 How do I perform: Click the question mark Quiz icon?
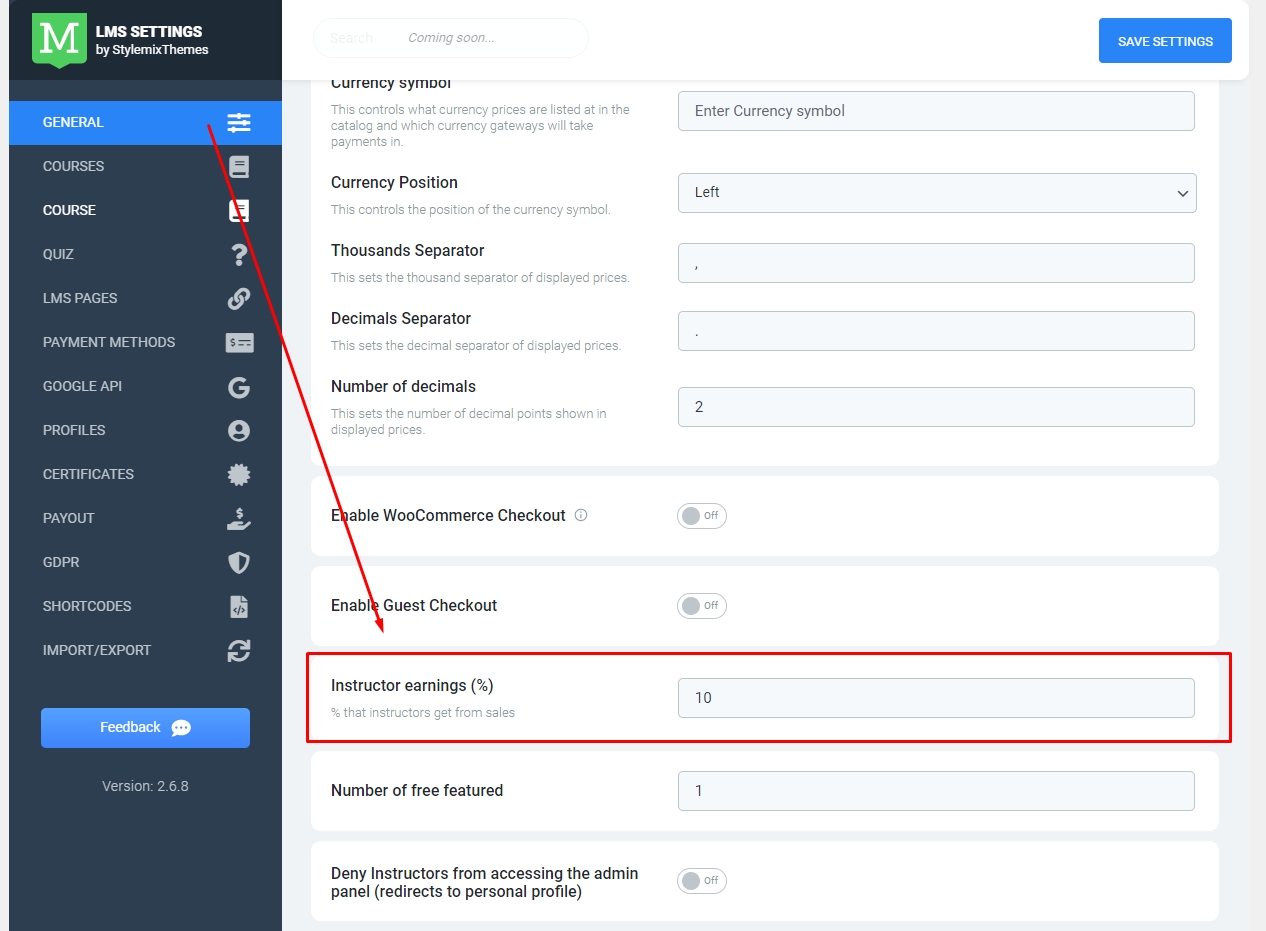[x=238, y=255]
